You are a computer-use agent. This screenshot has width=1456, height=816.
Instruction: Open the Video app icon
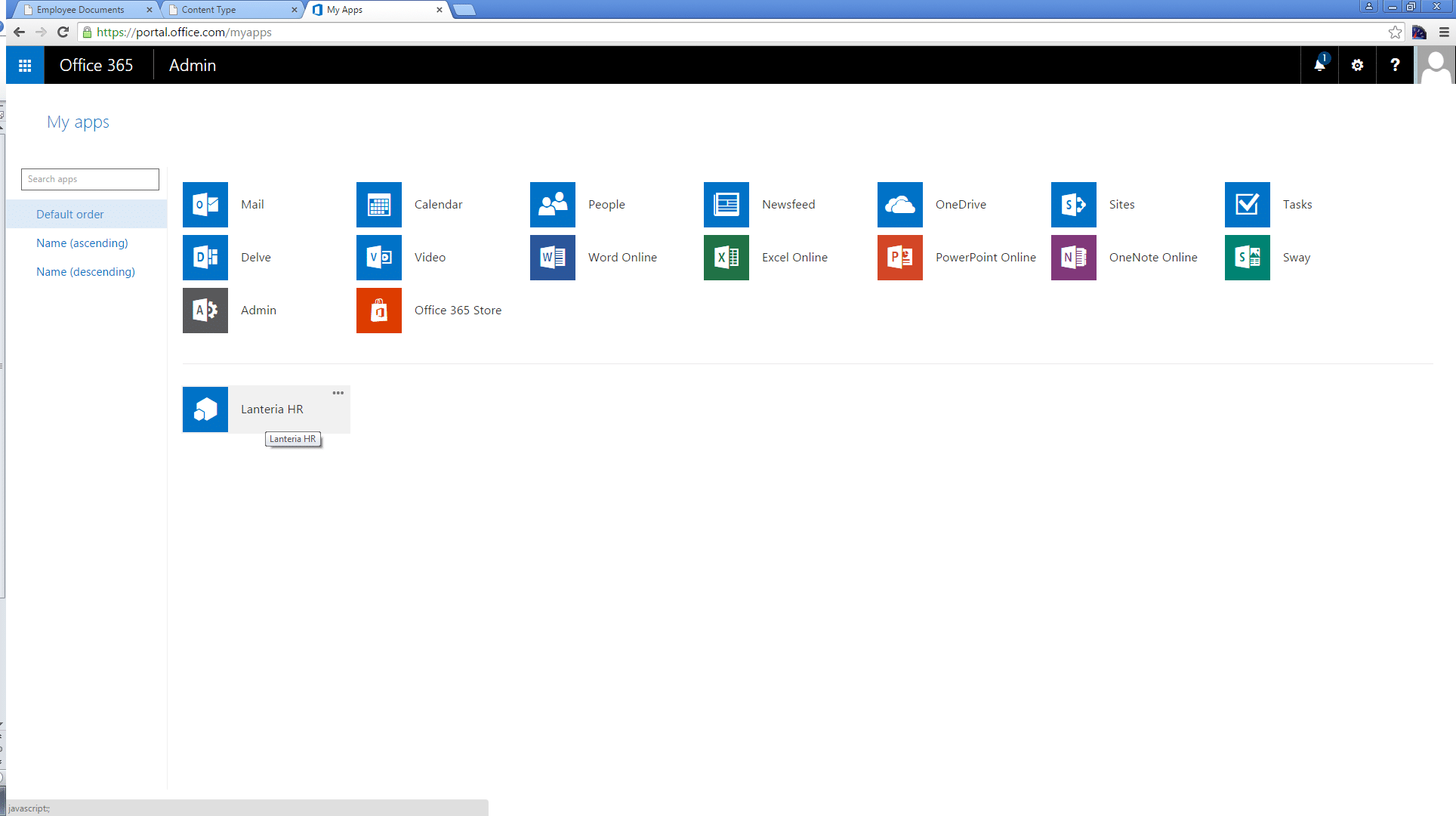379,258
